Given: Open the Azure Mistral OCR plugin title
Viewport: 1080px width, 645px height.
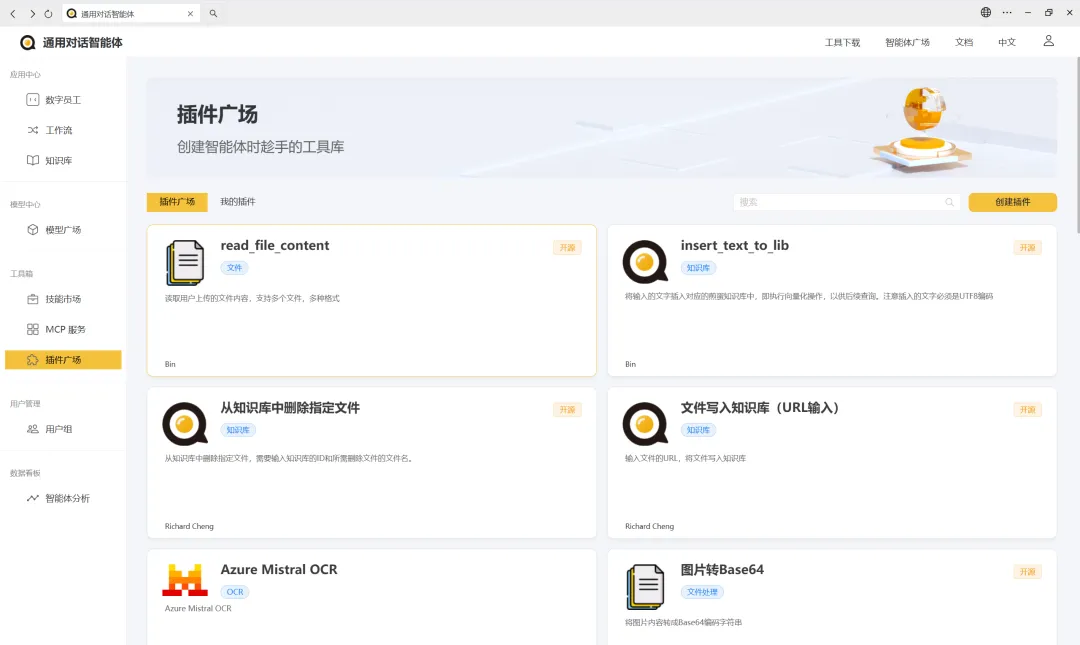Looking at the screenshot, I should (279, 570).
